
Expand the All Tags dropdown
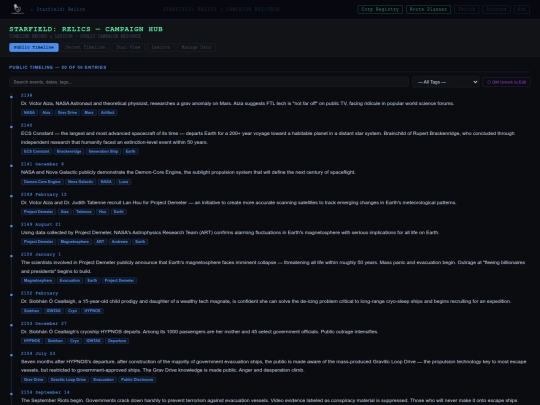tap(446, 82)
